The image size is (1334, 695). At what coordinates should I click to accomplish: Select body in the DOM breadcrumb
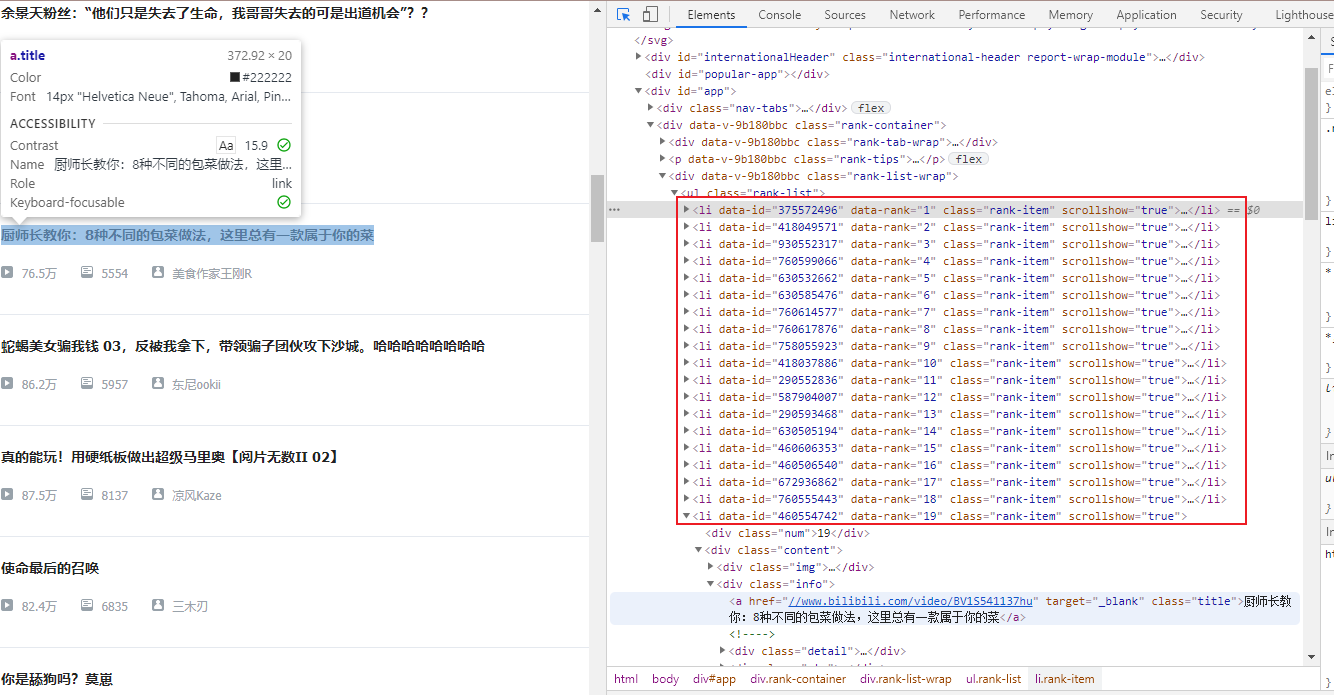click(665, 679)
